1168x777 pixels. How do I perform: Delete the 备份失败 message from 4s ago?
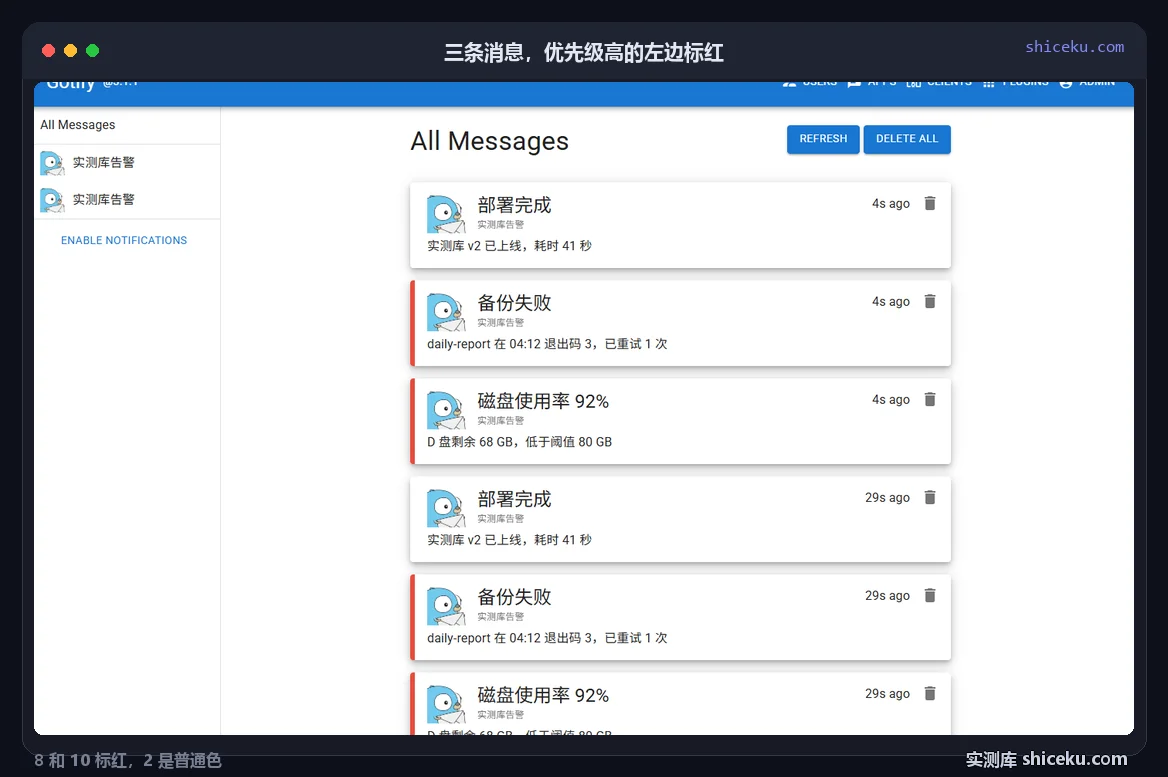(x=930, y=302)
